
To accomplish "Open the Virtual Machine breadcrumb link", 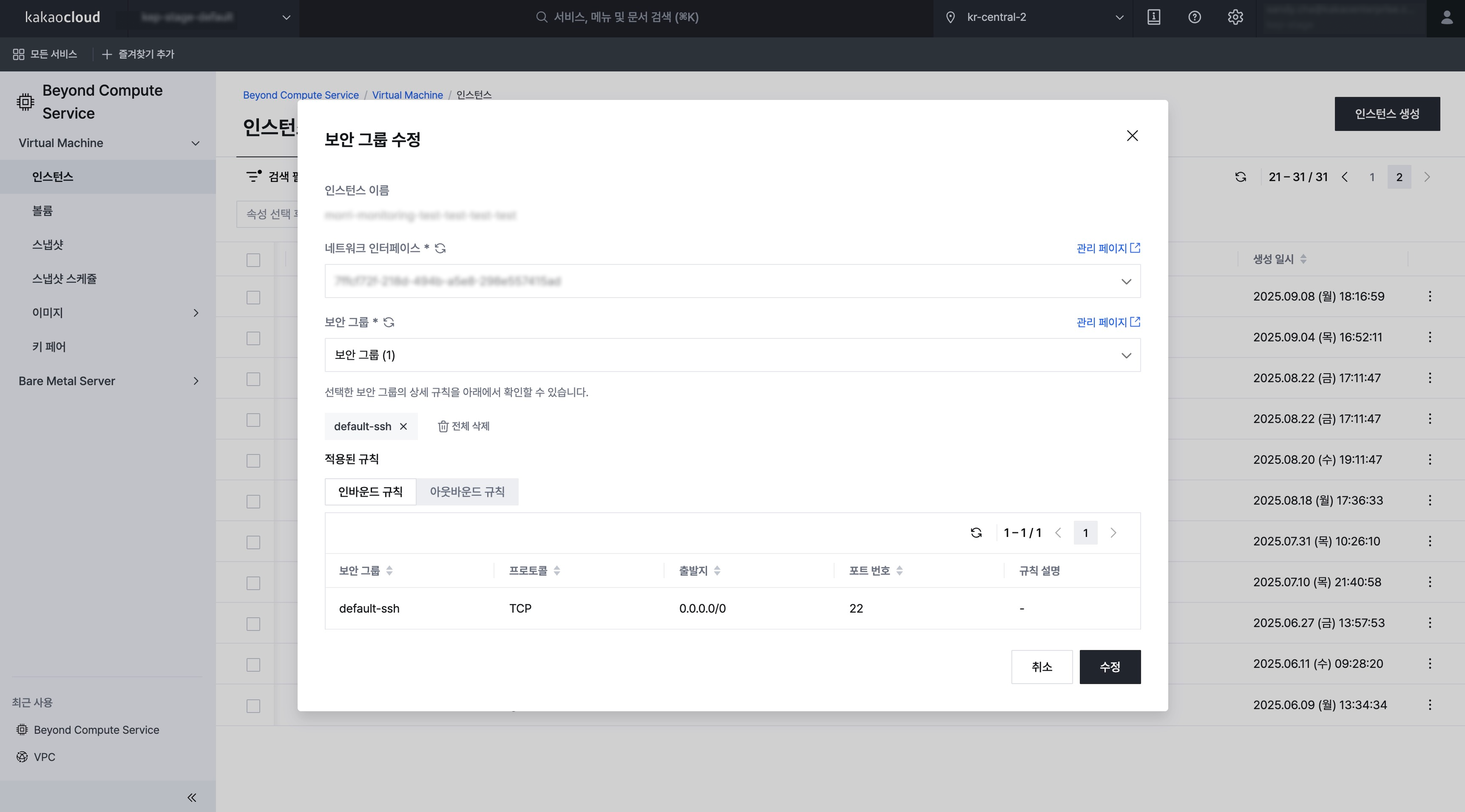I will [x=407, y=95].
